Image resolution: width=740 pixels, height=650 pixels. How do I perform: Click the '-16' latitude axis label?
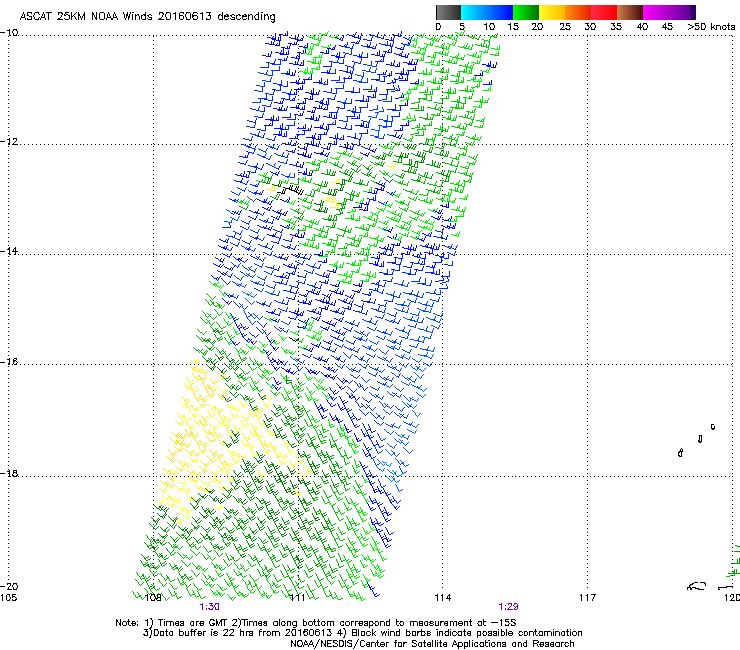tap(9, 362)
